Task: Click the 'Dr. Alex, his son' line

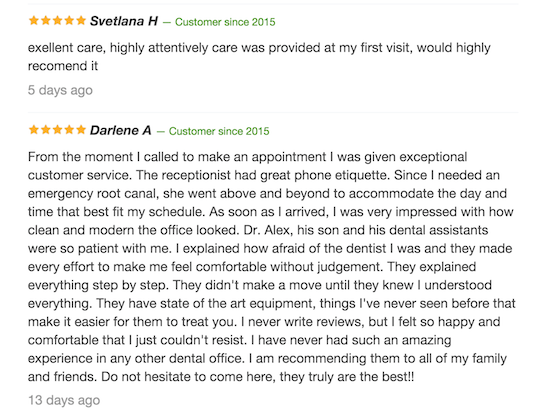Action: click(258, 230)
